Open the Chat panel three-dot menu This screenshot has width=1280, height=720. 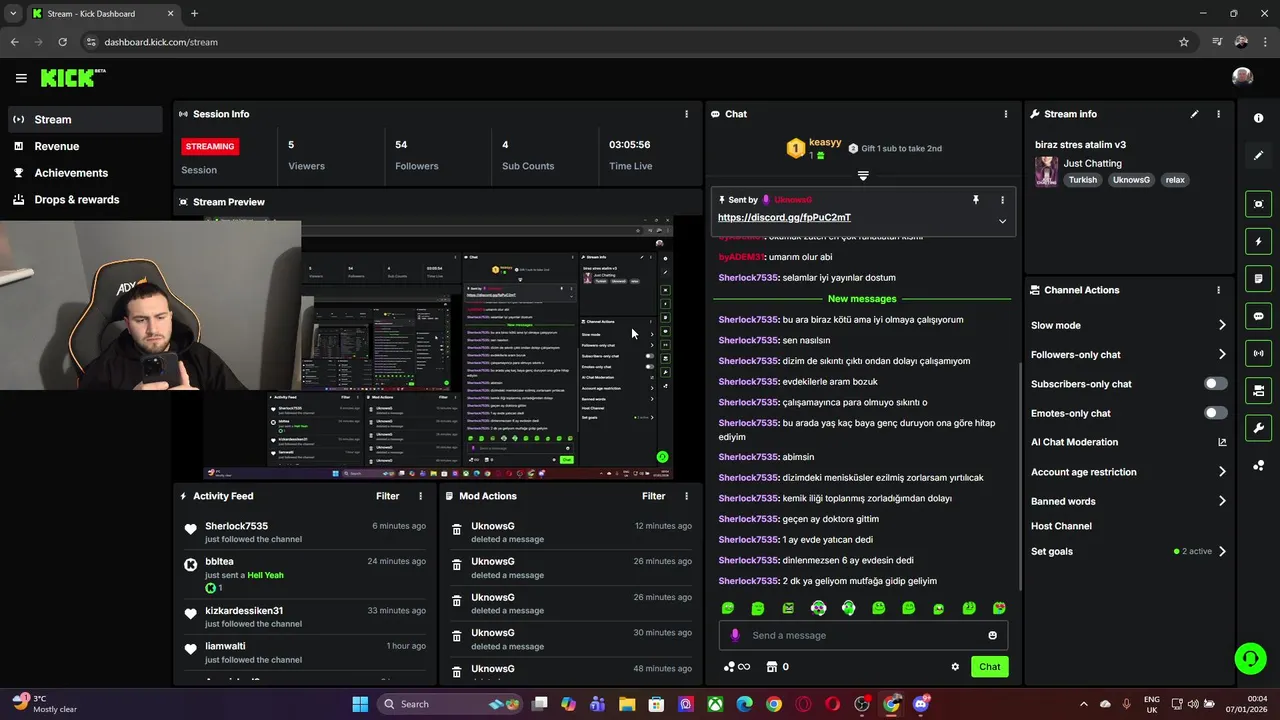1006,114
